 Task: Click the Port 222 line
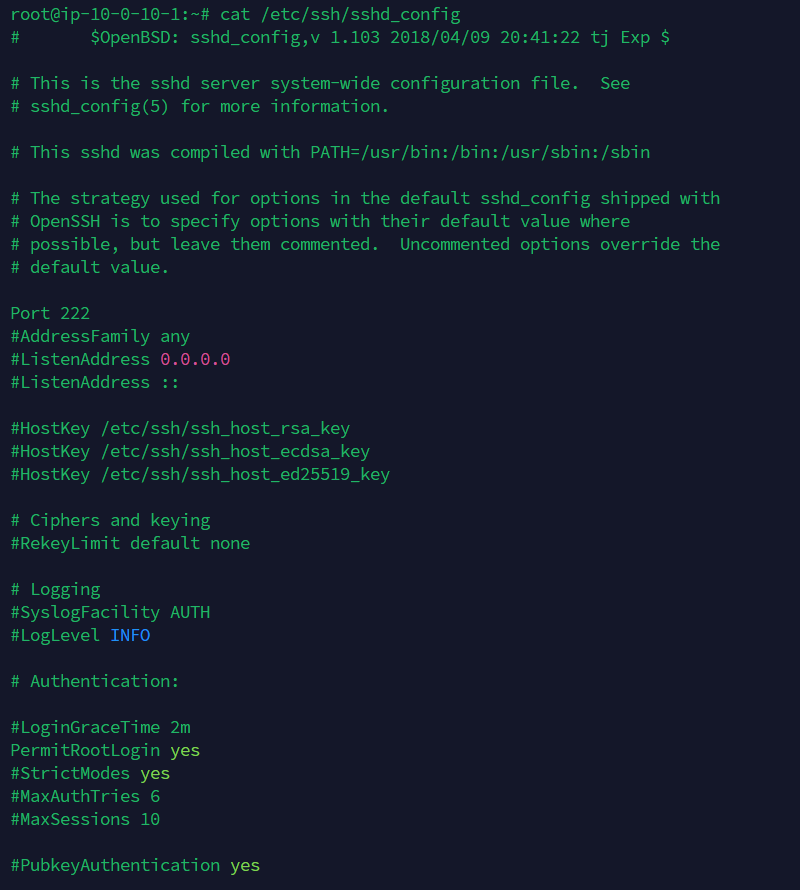[x=50, y=313]
